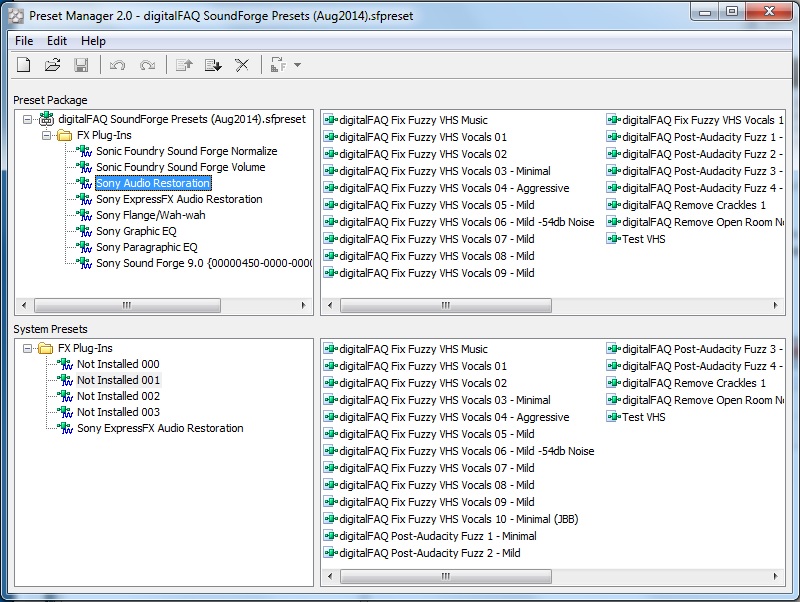800x602 pixels.
Task: Click the package preset list scrollbar right arrow
Action: 776,306
